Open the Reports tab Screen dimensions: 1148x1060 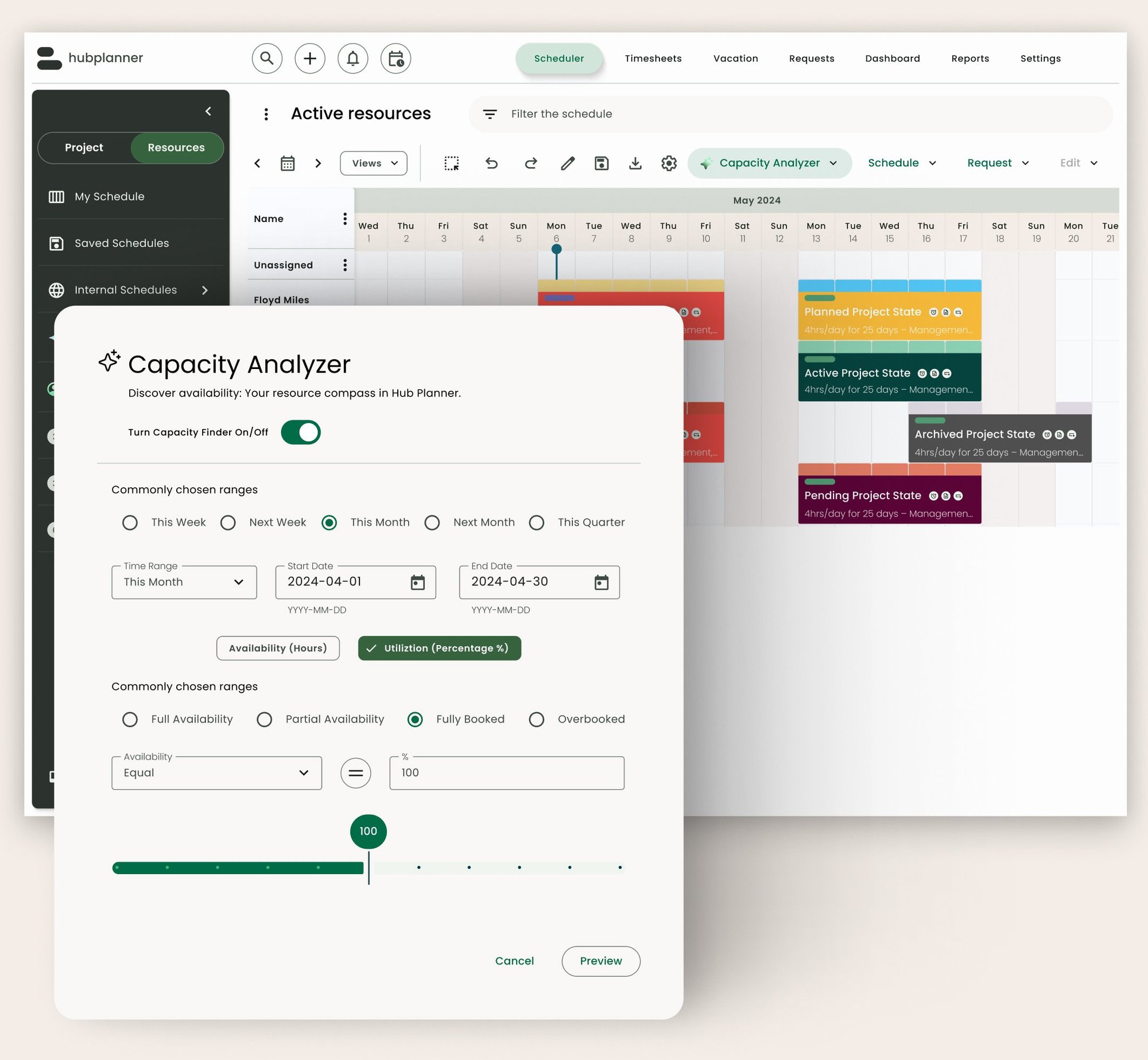coord(970,59)
